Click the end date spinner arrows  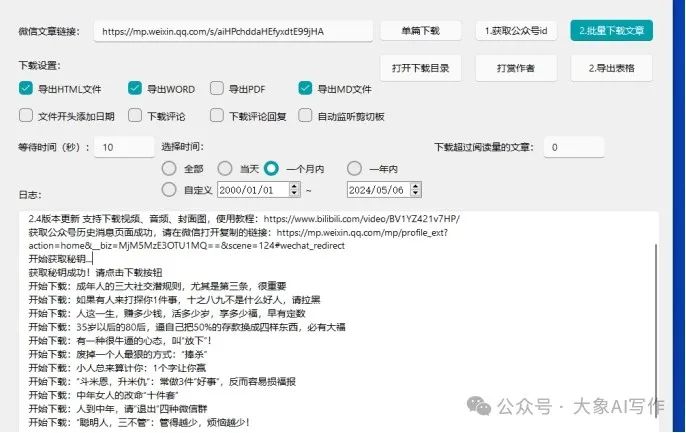point(416,190)
